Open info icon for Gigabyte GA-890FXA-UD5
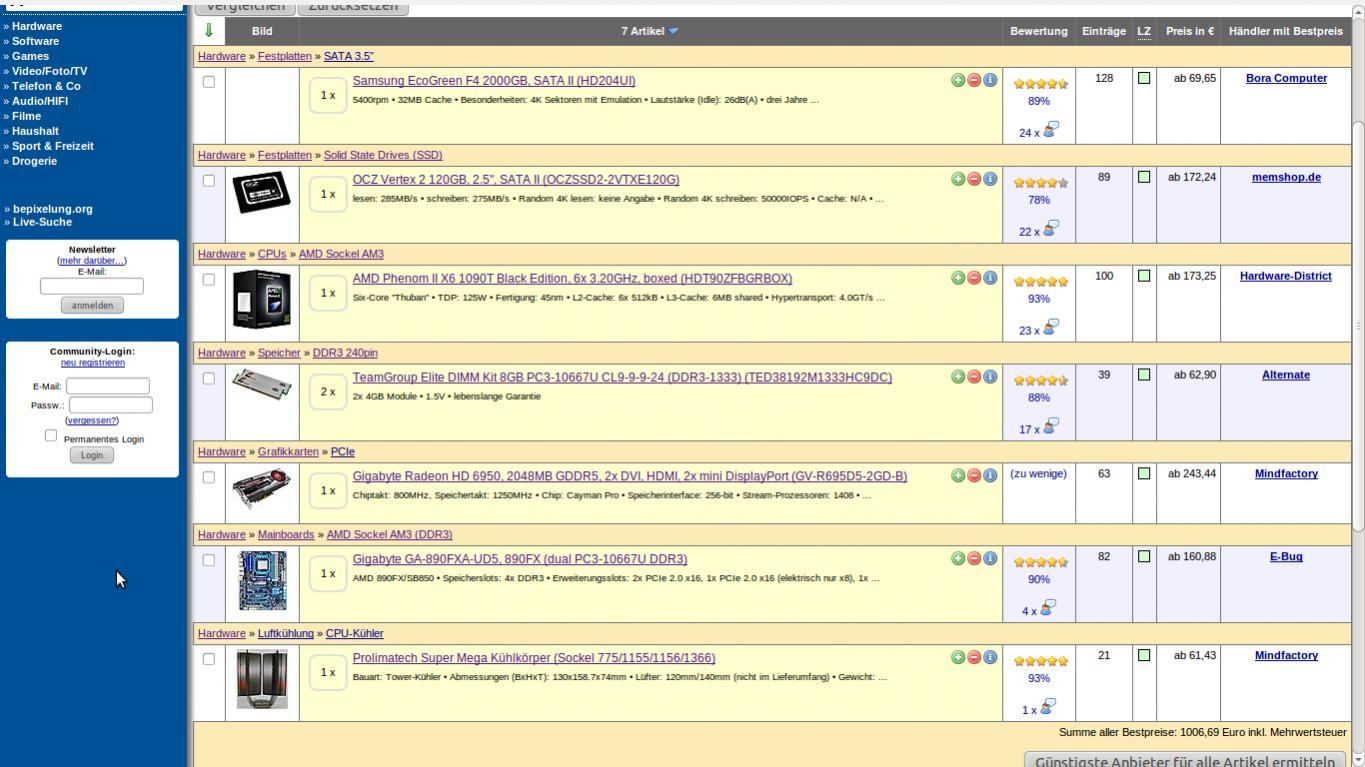 coord(990,559)
